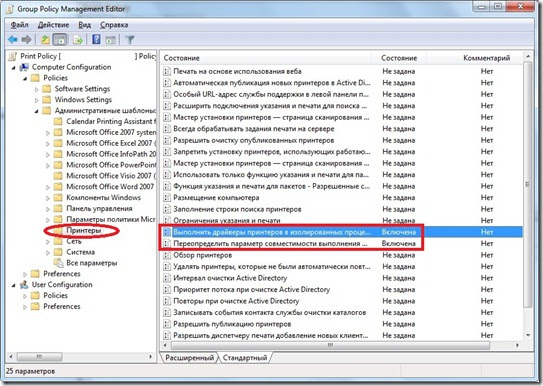Viewport: 543px width, 386px height.
Task: Select policy Переопределить параметр совместимости выполнения
Action: click(270, 243)
